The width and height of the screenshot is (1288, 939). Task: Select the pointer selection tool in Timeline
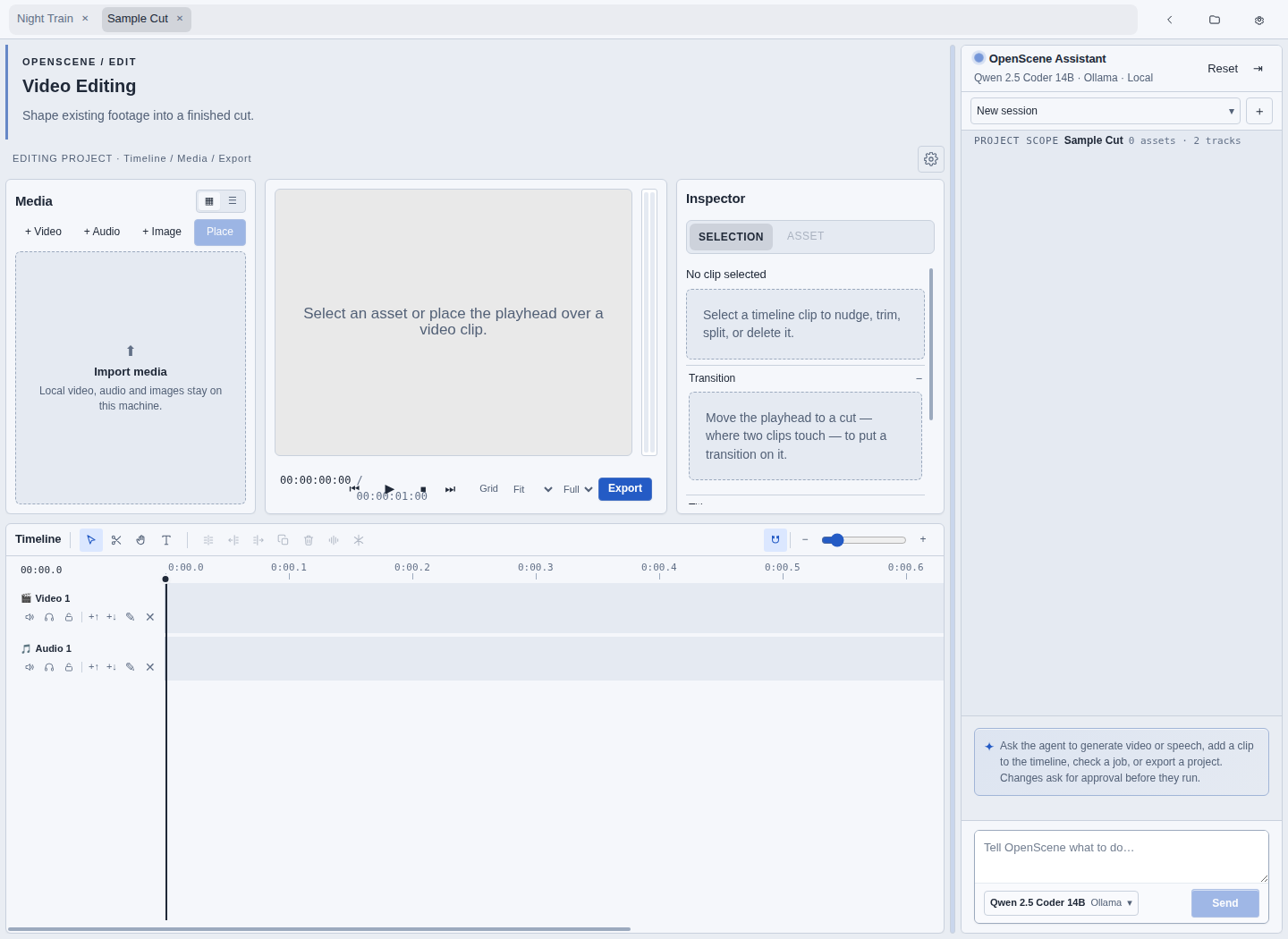pyautogui.click(x=91, y=540)
